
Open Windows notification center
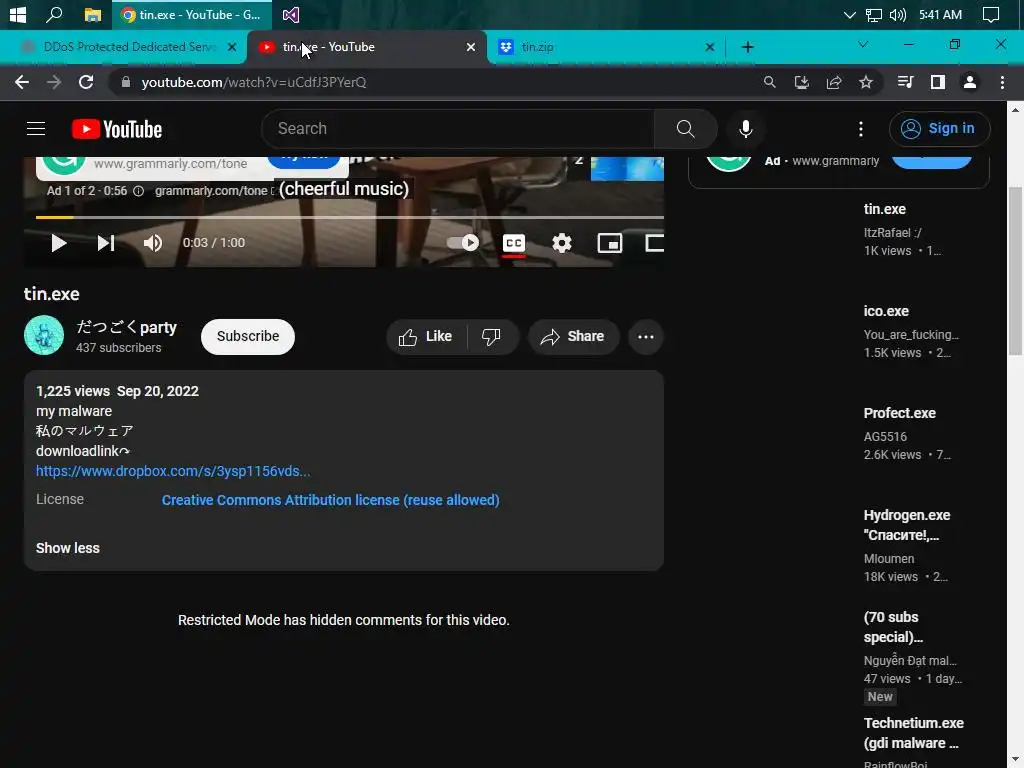[x=991, y=14]
